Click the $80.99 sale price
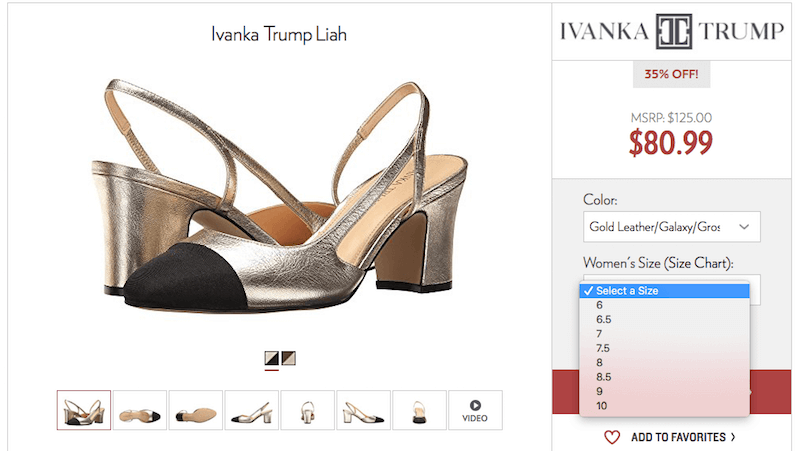Screen dimensions: 800x451 [x=670, y=143]
